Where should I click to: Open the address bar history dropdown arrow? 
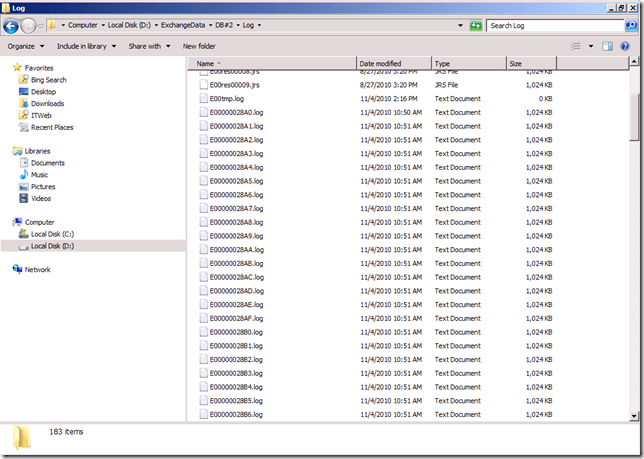point(460,25)
